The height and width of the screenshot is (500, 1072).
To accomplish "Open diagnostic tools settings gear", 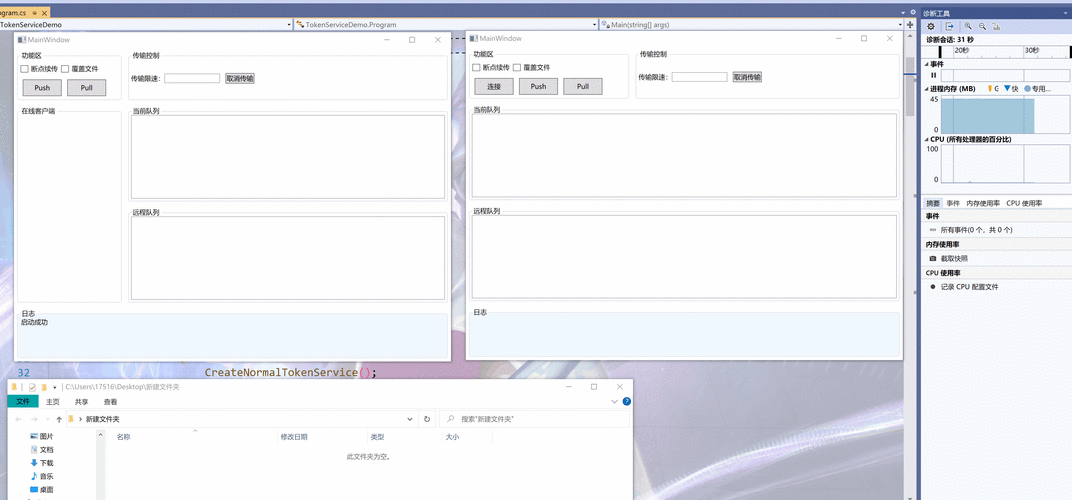I will click(931, 26).
